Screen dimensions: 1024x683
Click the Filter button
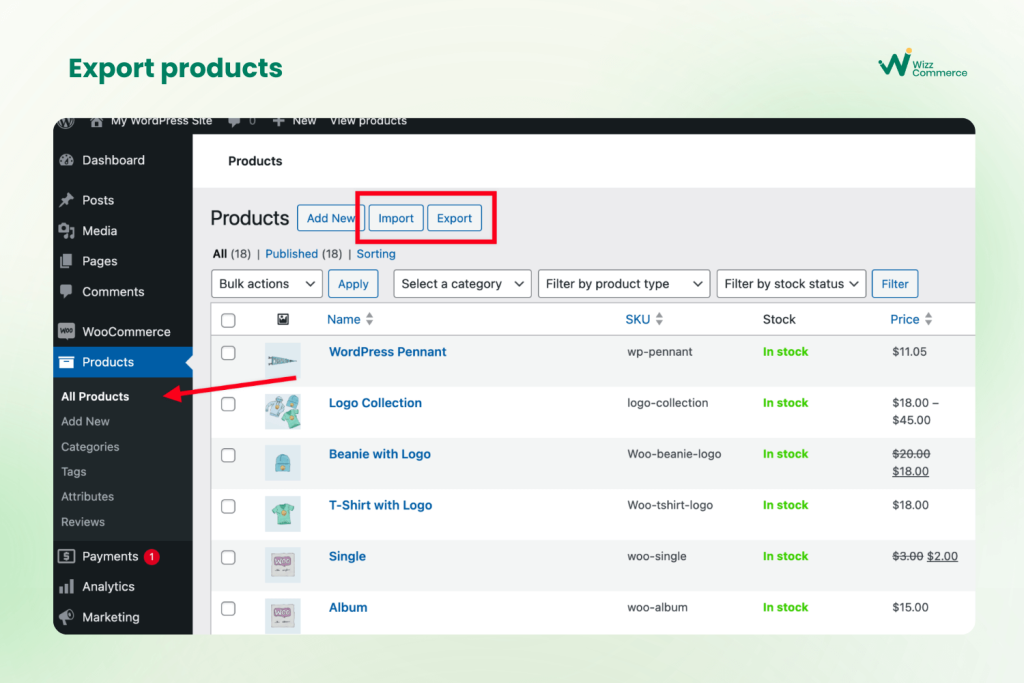pyautogui.click(x=895, y=283)
